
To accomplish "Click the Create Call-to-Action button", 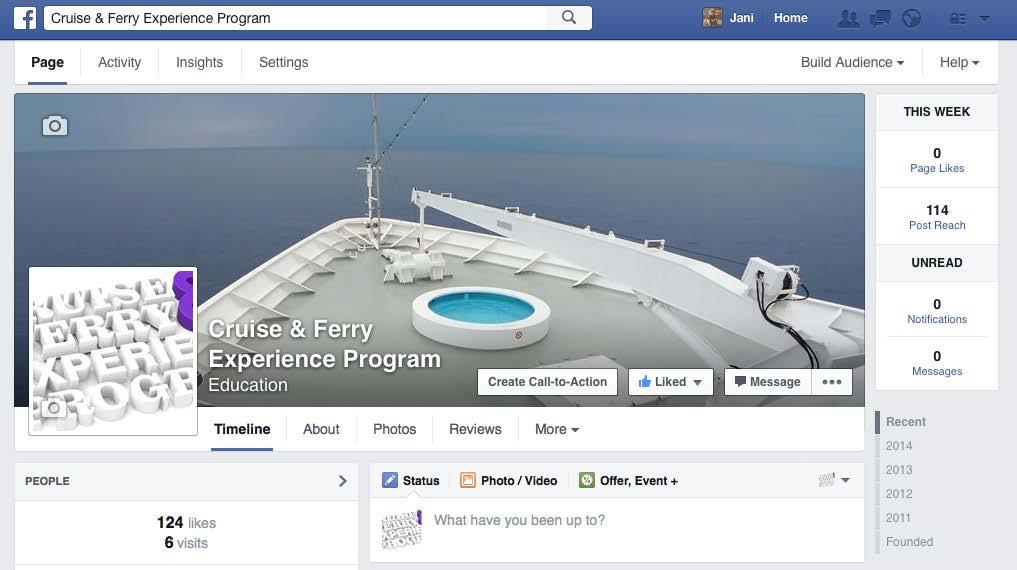I will pyautogui.click(x=547, y=382).
